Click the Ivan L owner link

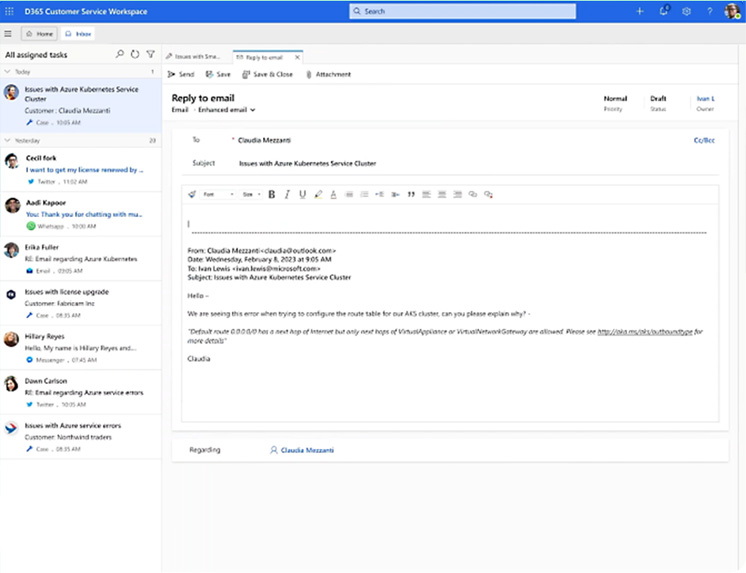pos(706,99)
